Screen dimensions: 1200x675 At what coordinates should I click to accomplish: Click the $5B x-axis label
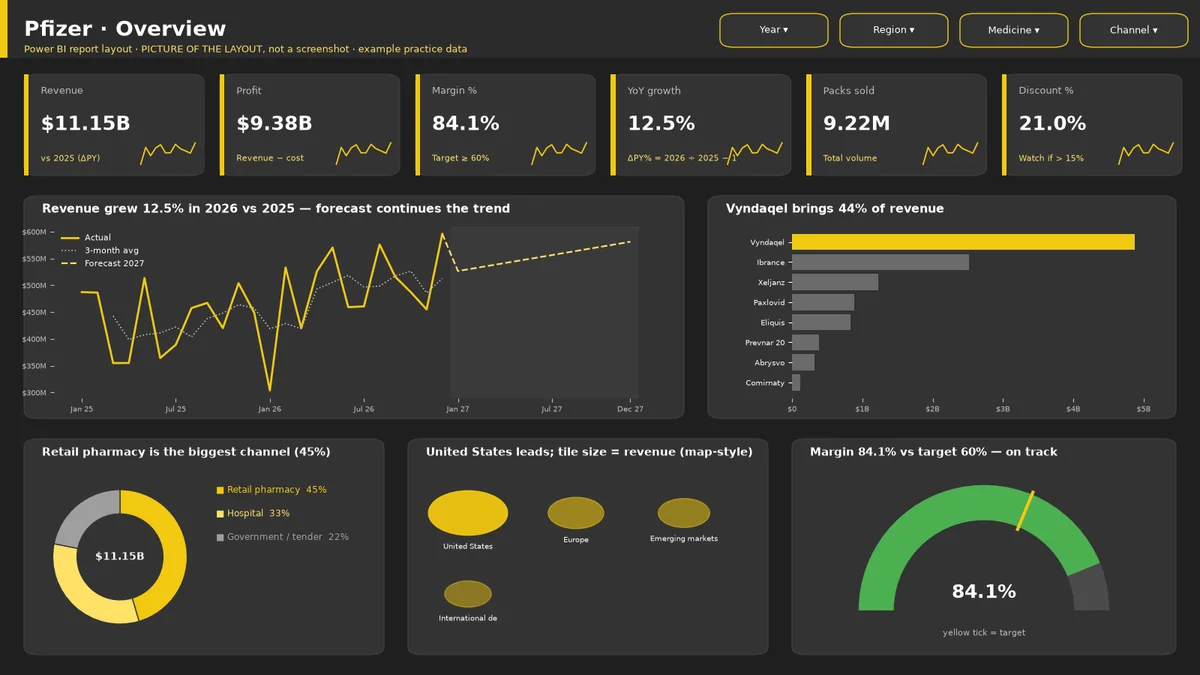tap(1144, 409)
